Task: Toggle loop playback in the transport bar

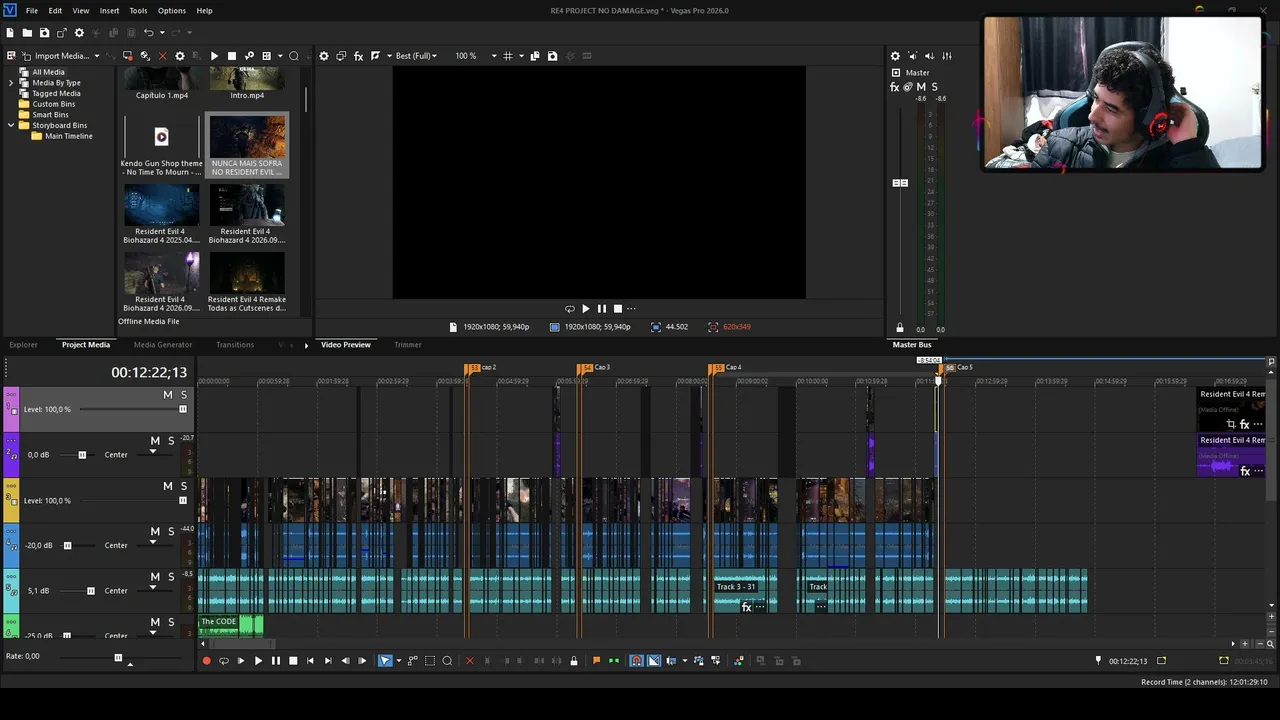Action: pos(224,661)
